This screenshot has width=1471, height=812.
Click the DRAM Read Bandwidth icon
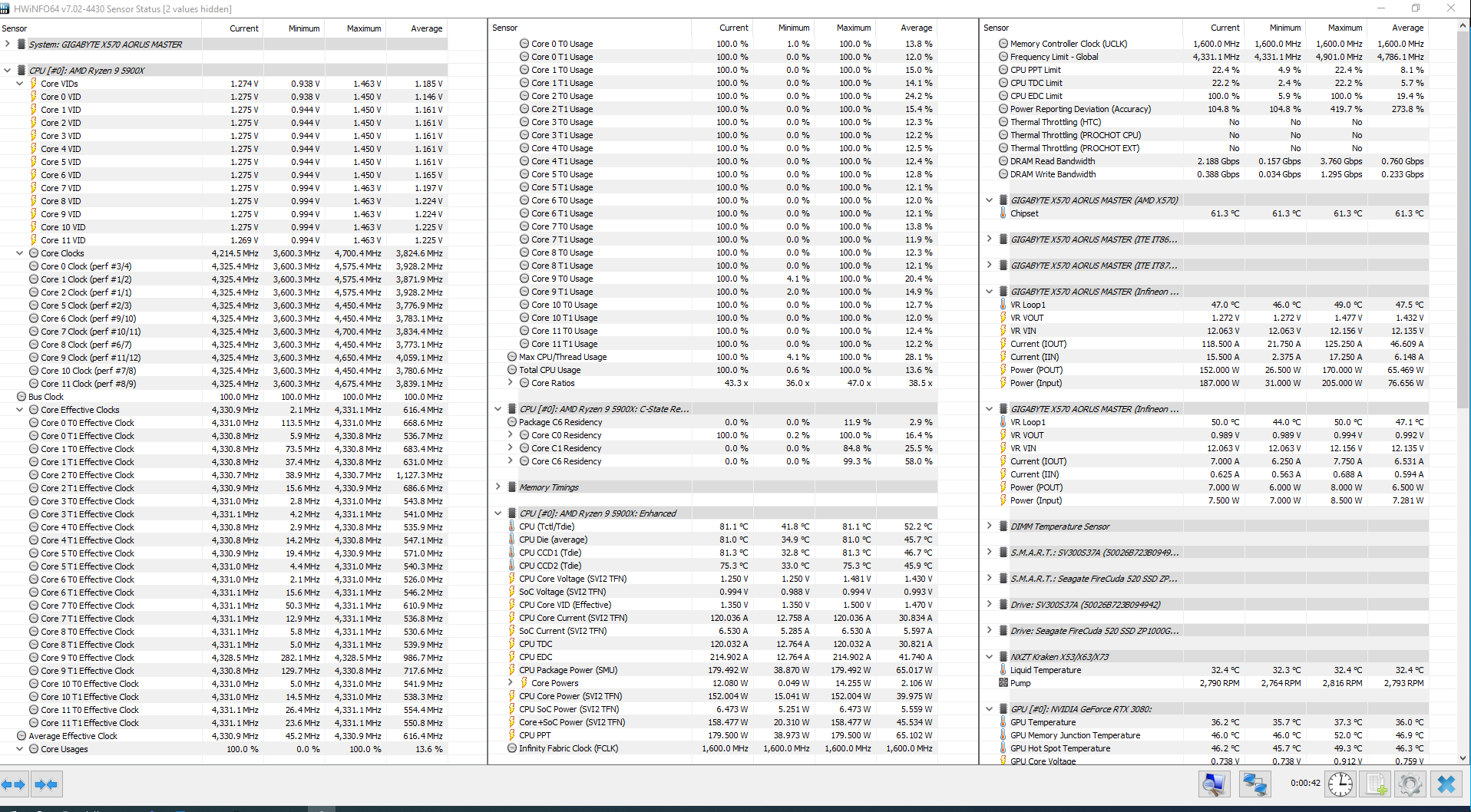tap(1003, 161)
